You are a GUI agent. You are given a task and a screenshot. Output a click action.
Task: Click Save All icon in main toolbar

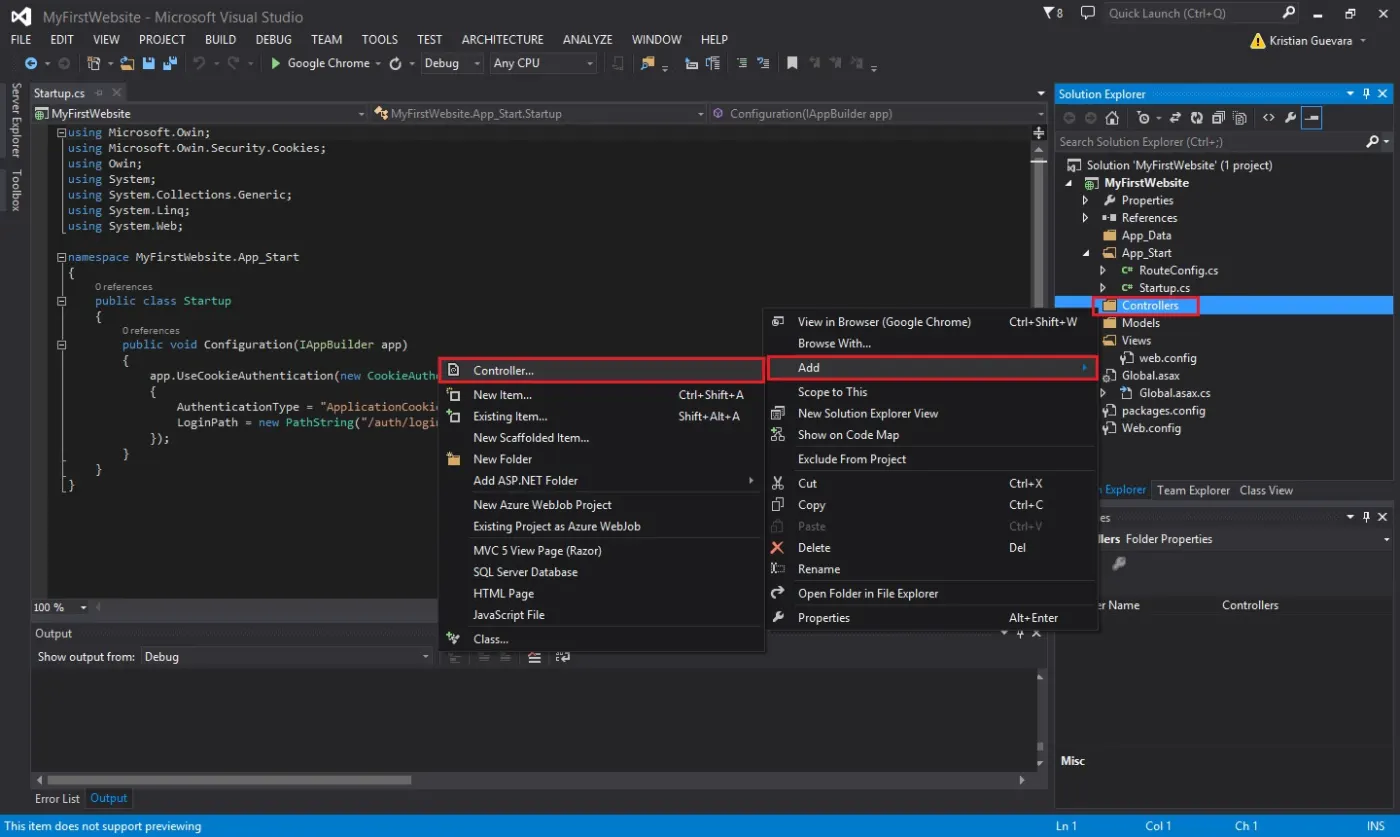(170, 63)
